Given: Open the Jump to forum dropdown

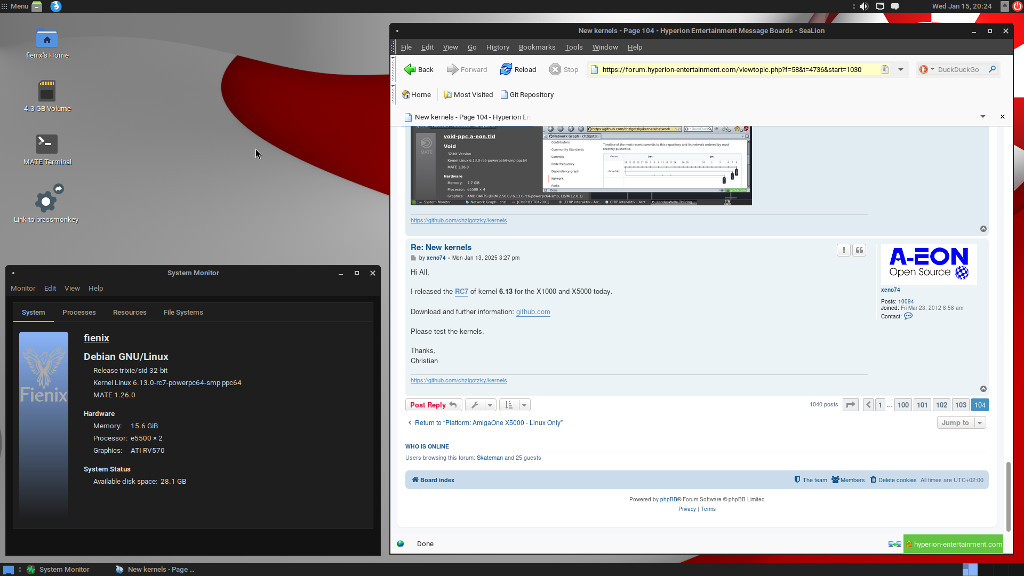Looking at the screenshot, I should tap(961, 423).
